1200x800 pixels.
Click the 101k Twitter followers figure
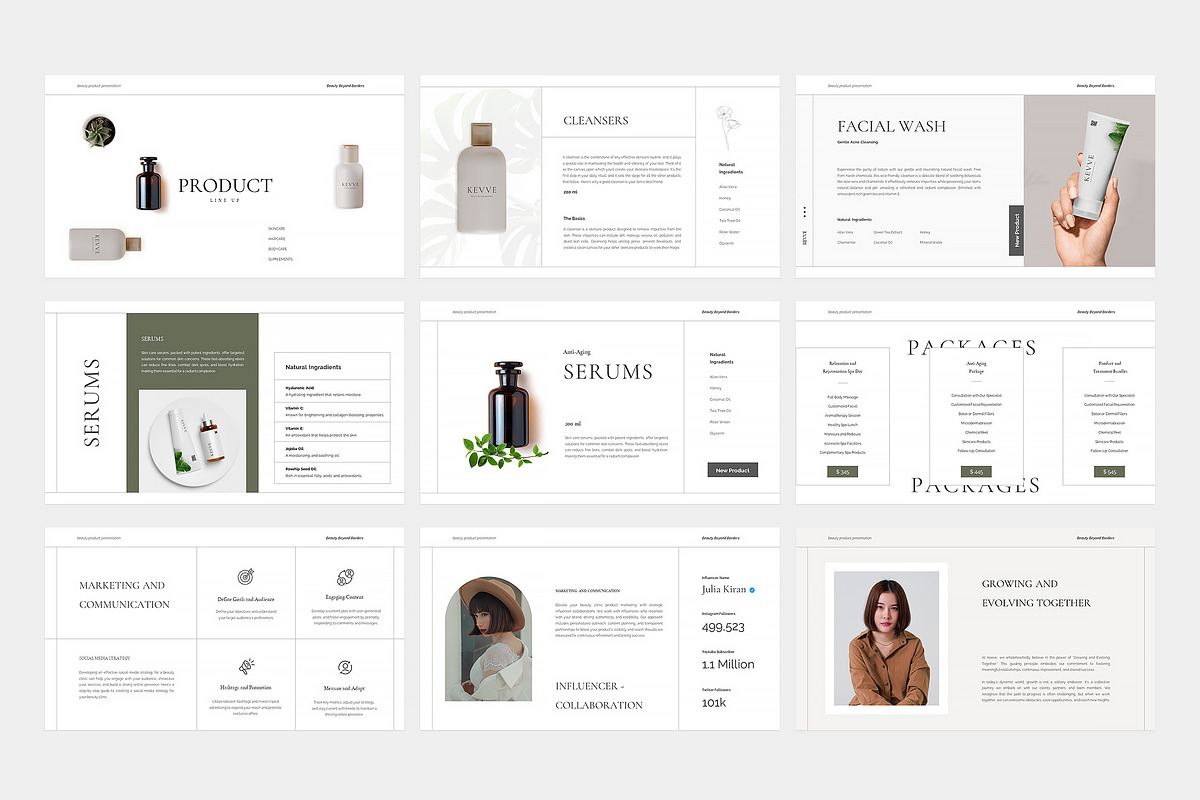click(714, 702)
